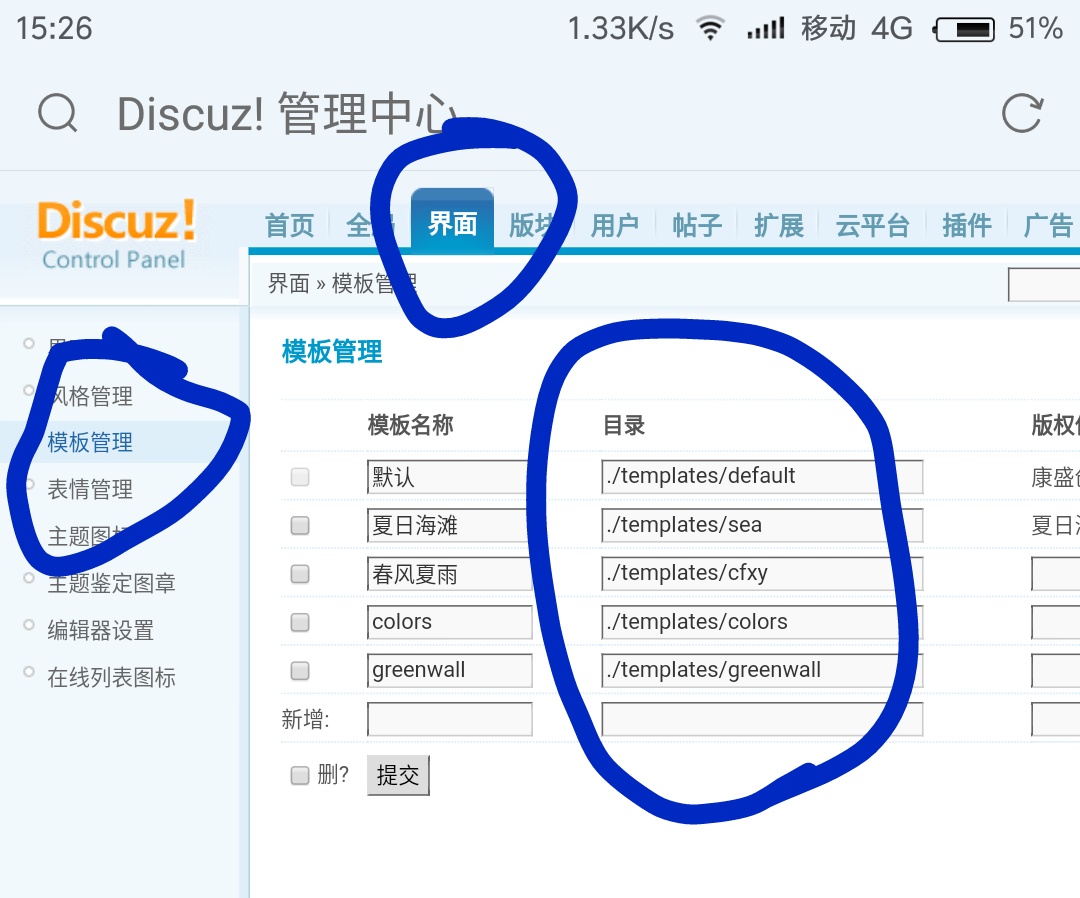
Task: Switch to the 用户 tab
Action: click(x=614, y=226)
